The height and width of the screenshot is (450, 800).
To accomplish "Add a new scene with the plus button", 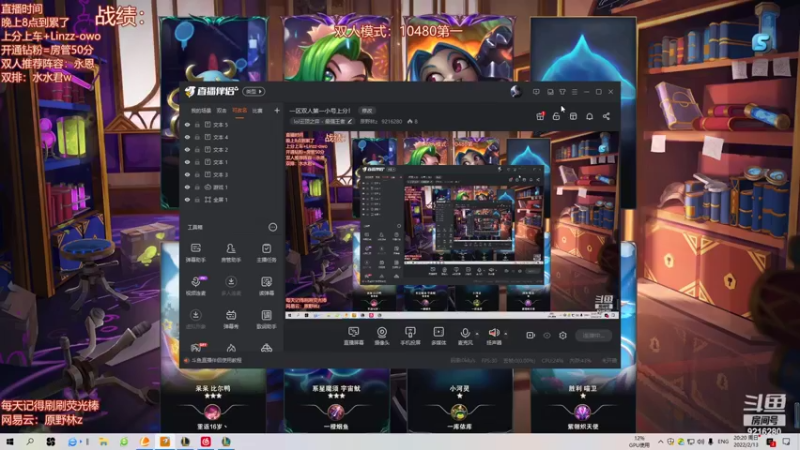I will pyautogui.click(x=277, y=110).
